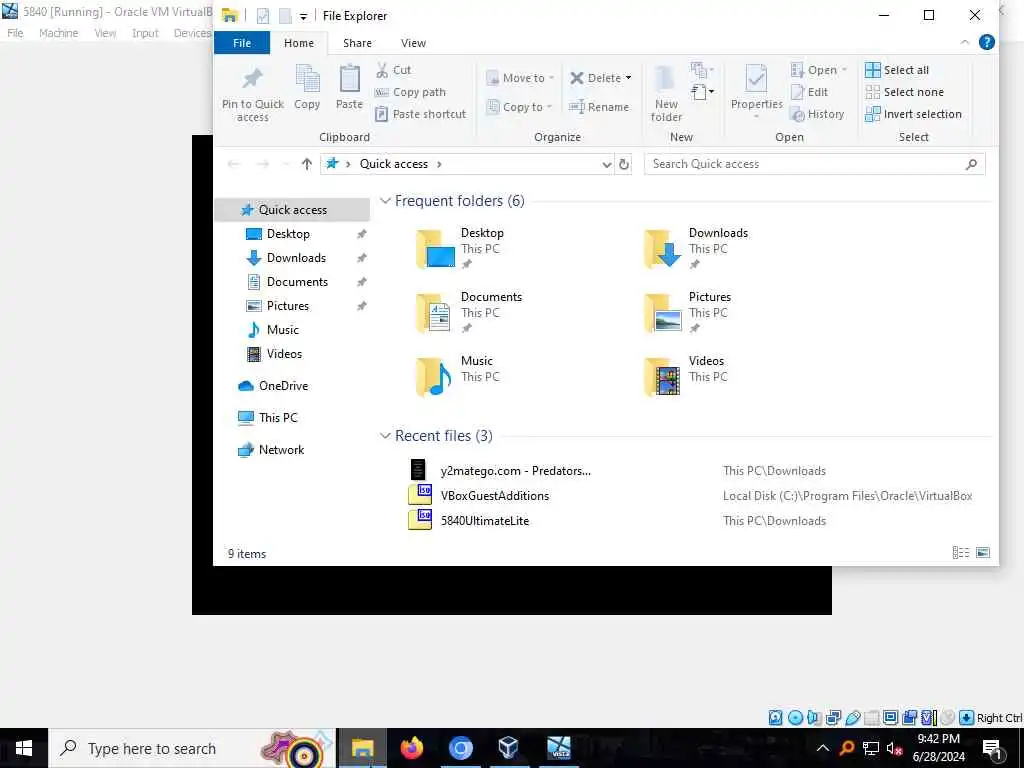Open Documents frequent folder

[470, 313]
